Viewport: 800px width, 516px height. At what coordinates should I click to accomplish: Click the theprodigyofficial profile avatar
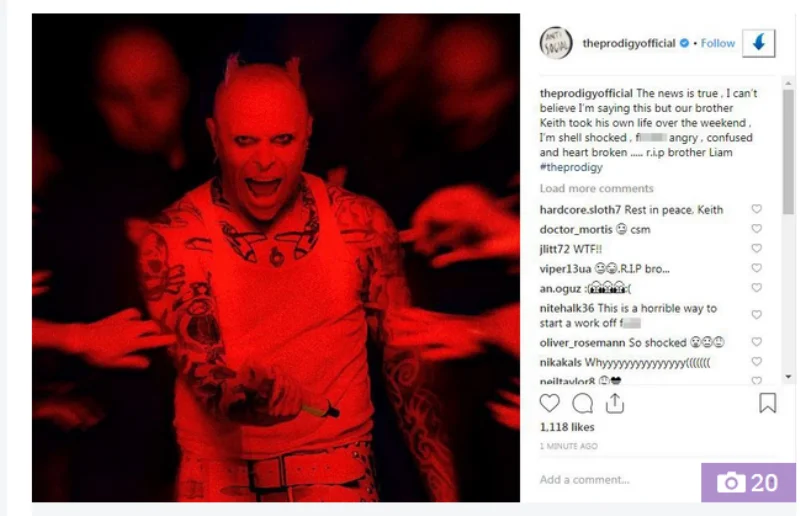pos(556,43)
